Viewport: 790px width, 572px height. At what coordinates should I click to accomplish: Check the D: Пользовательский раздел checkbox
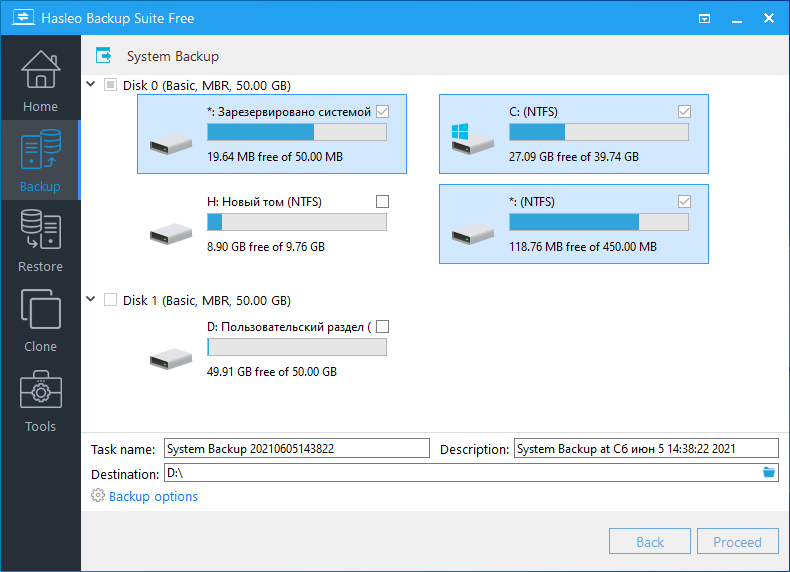point(382,327)
